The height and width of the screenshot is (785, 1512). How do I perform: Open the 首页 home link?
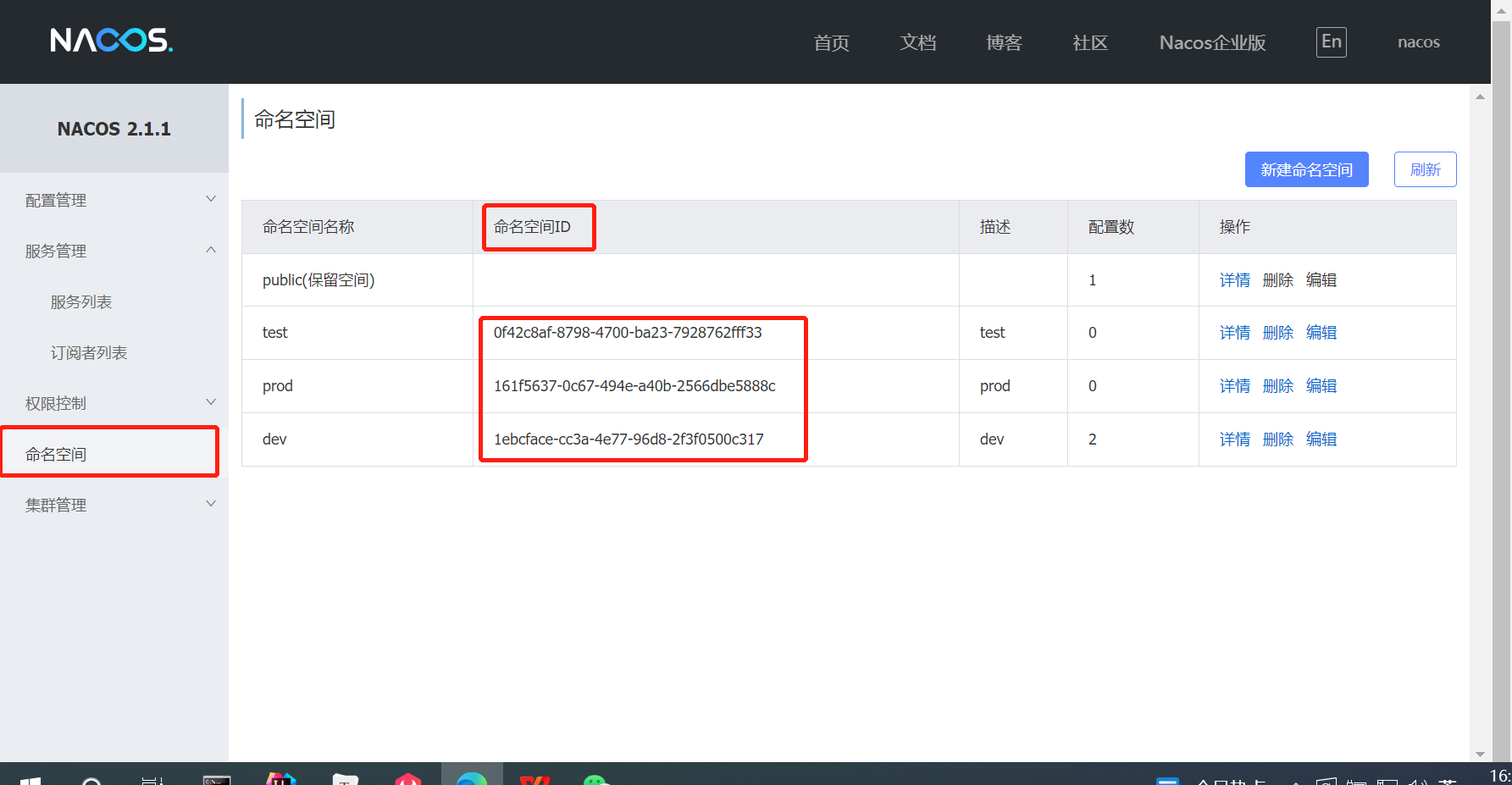tap(831, 42)
